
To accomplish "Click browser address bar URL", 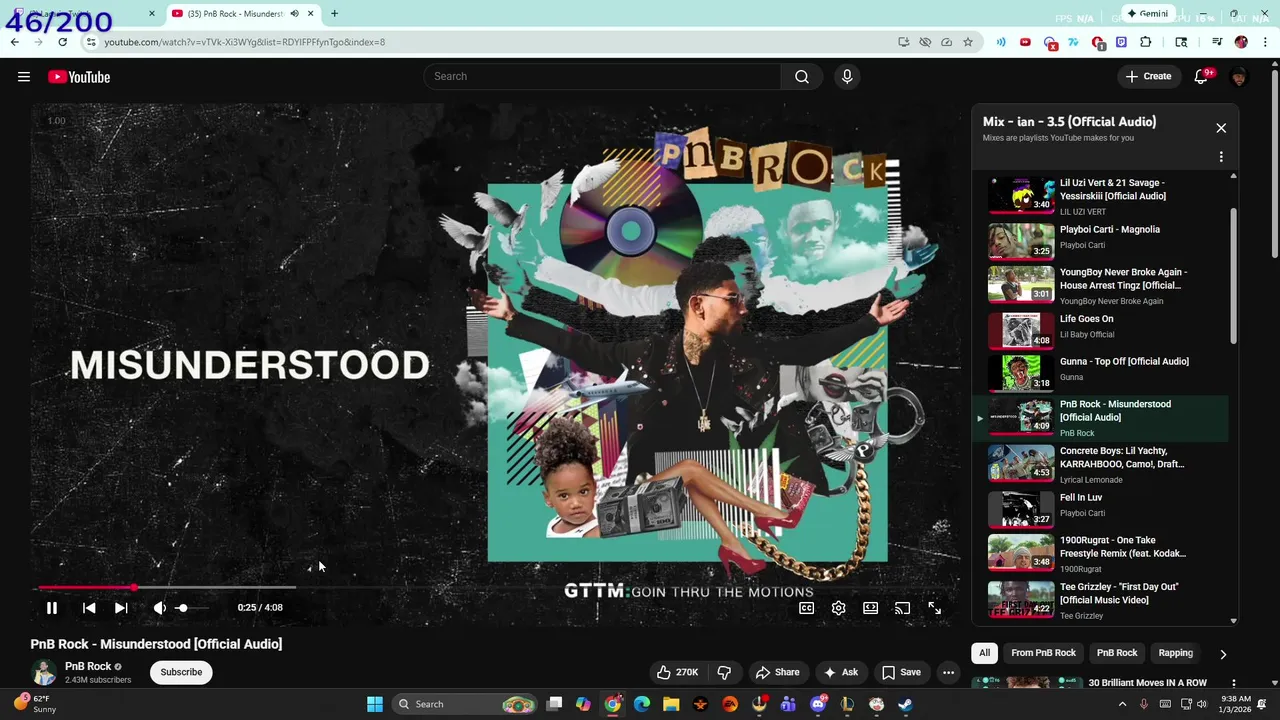I will tap(244, 42).
